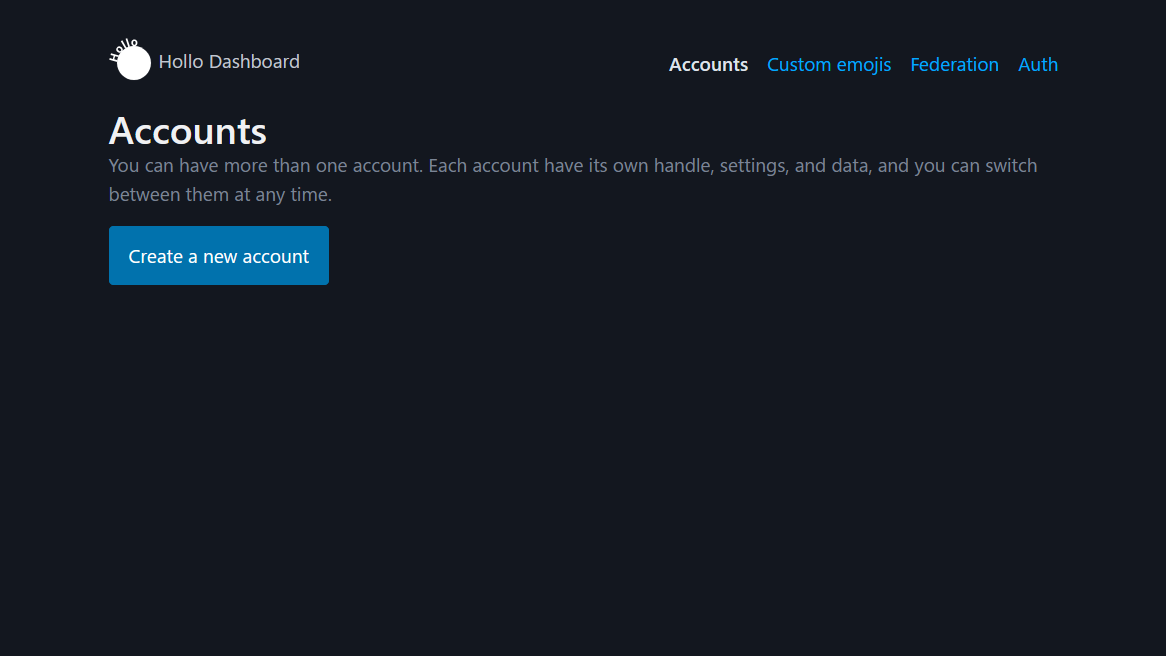Select the bold Accounts item in header
Screen dimensions: 1166x656
coord(708,65)
